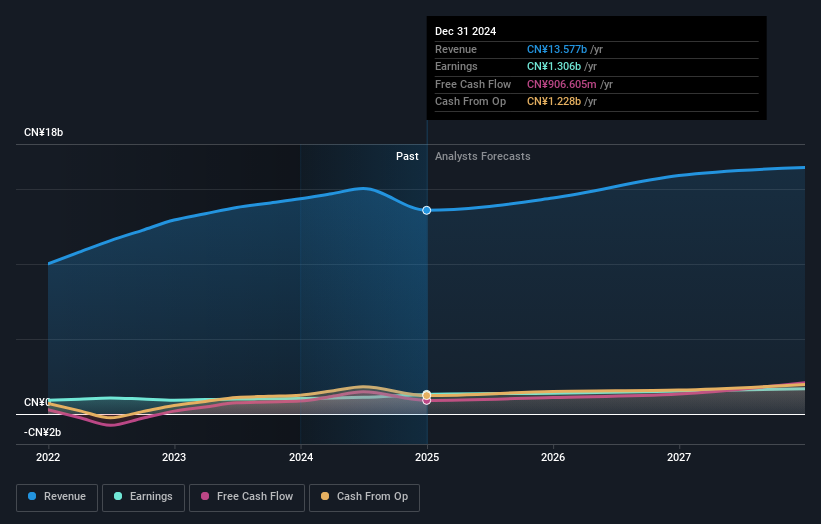Toggle the Cash From Op legend series

(364, 497)
